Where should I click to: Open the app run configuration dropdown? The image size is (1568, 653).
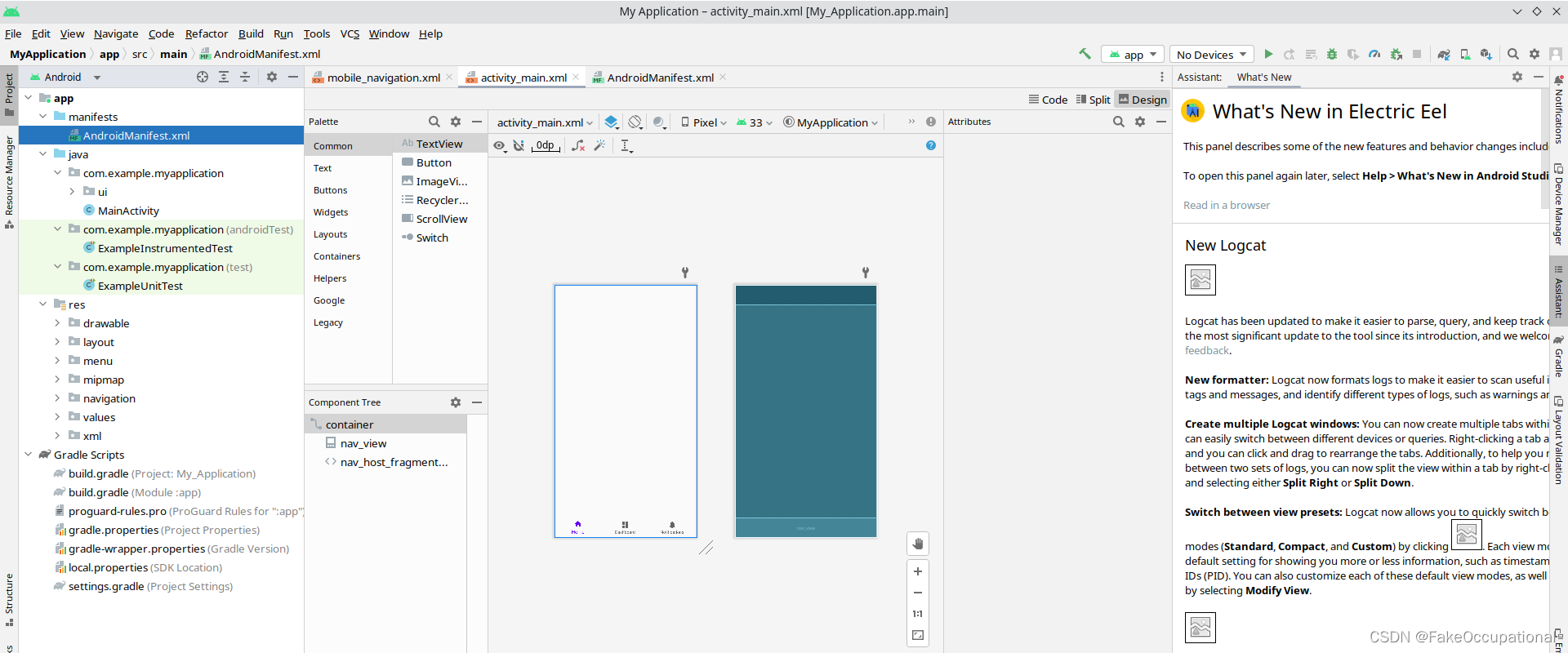(x=1133, y=54)
